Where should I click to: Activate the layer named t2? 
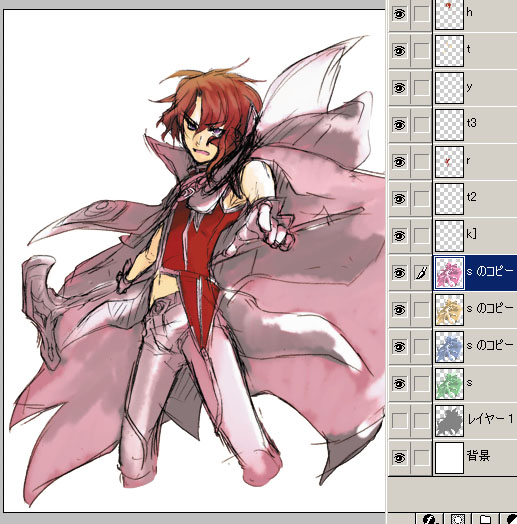471,197
